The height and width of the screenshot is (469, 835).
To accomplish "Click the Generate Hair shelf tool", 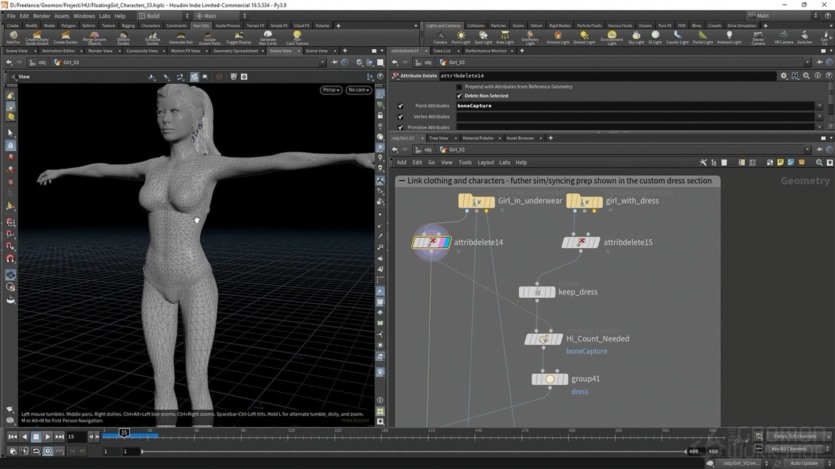I will (x=181, y=37).
